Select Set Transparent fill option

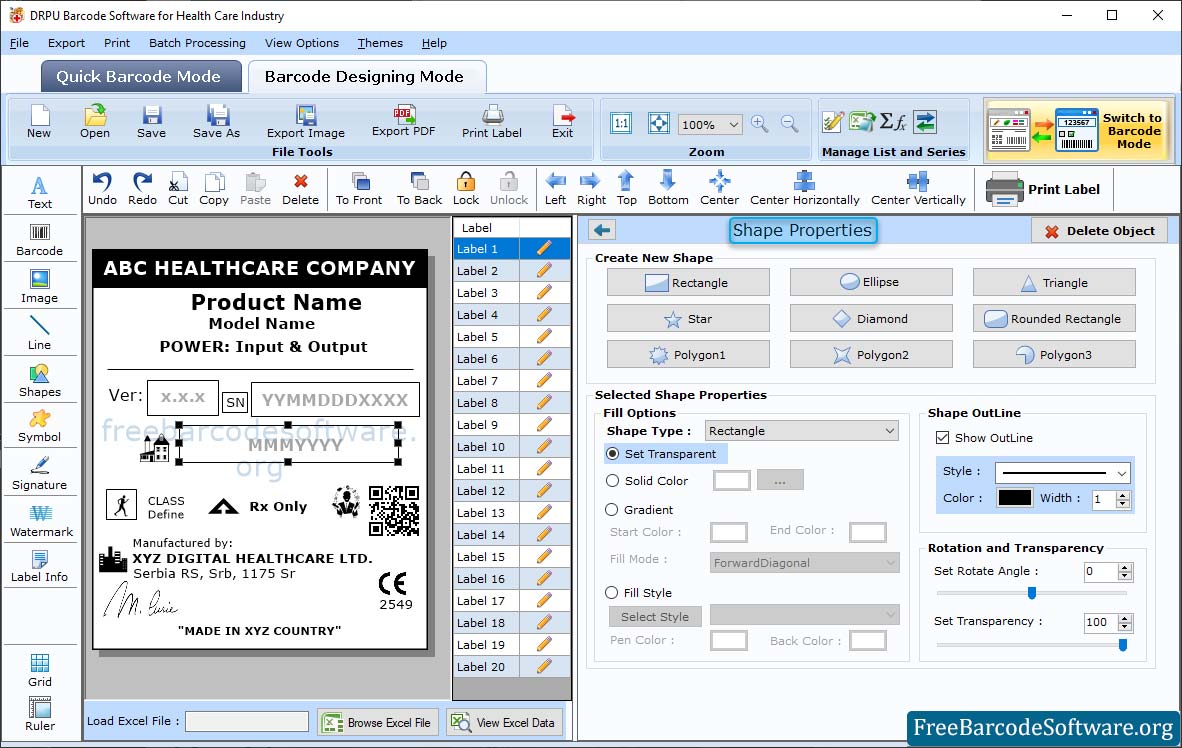pyautogui.click(x=612, y=454)
